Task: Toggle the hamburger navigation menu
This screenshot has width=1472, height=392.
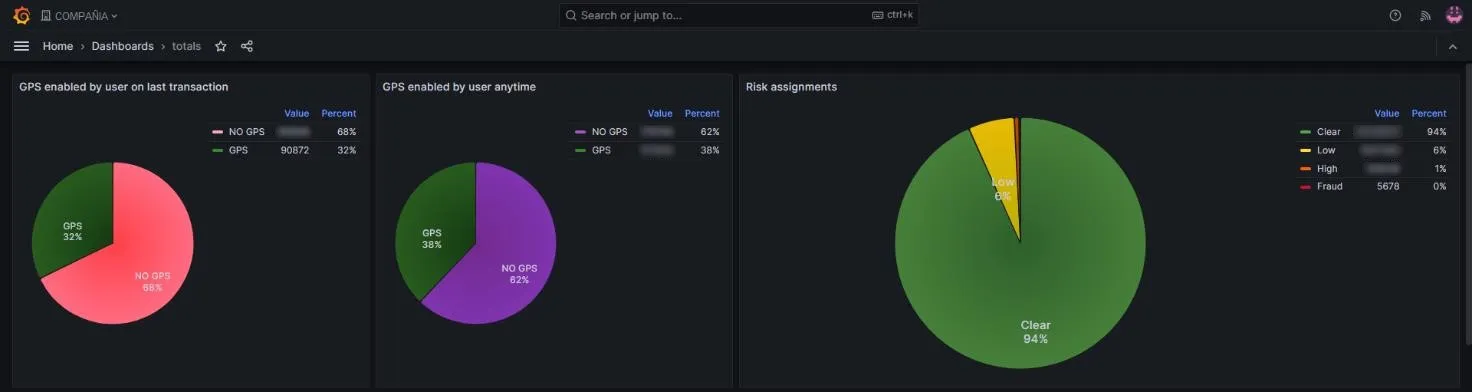Action: [x=21, y=46]
